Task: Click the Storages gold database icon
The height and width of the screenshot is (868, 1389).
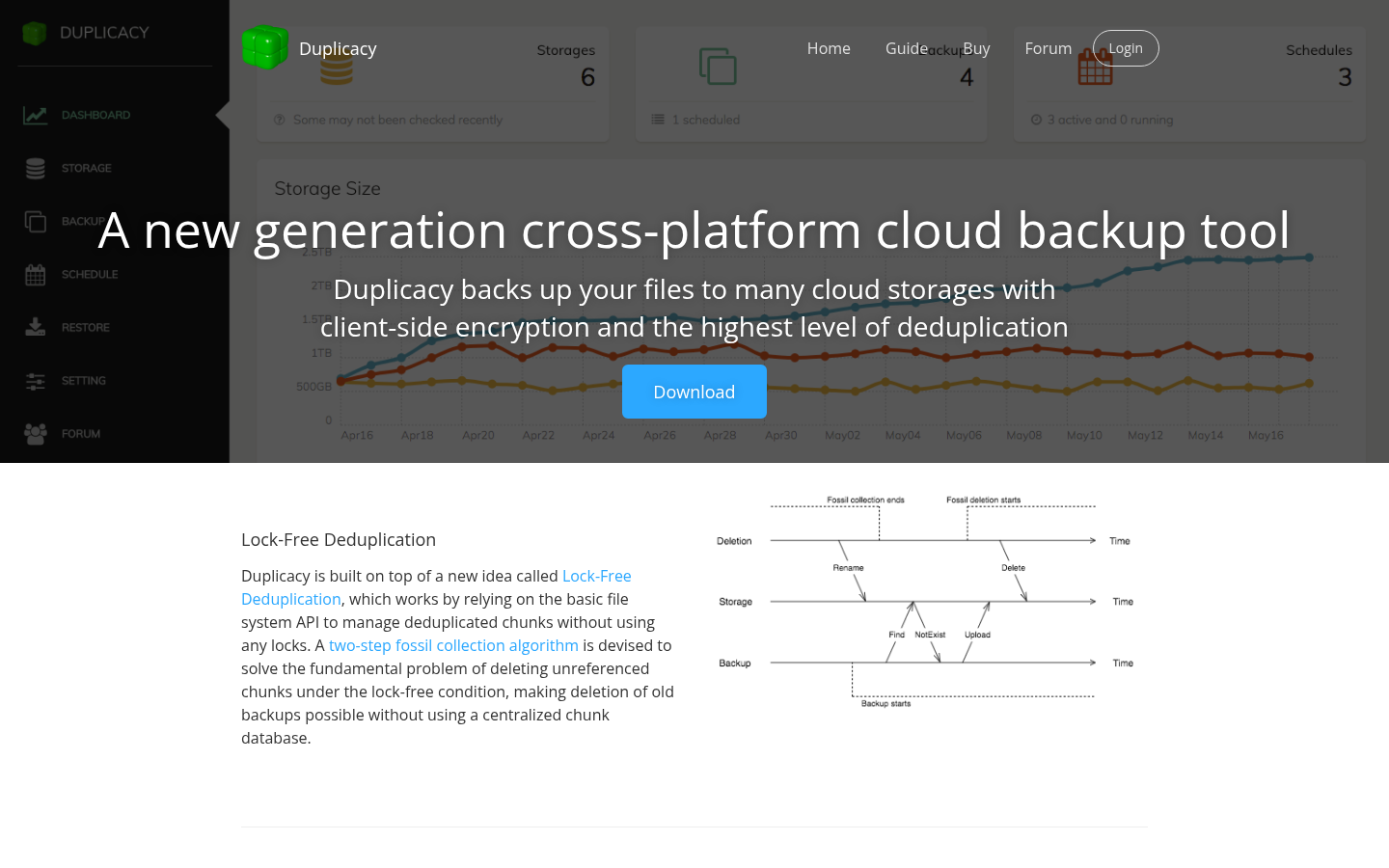Action: 337,67
